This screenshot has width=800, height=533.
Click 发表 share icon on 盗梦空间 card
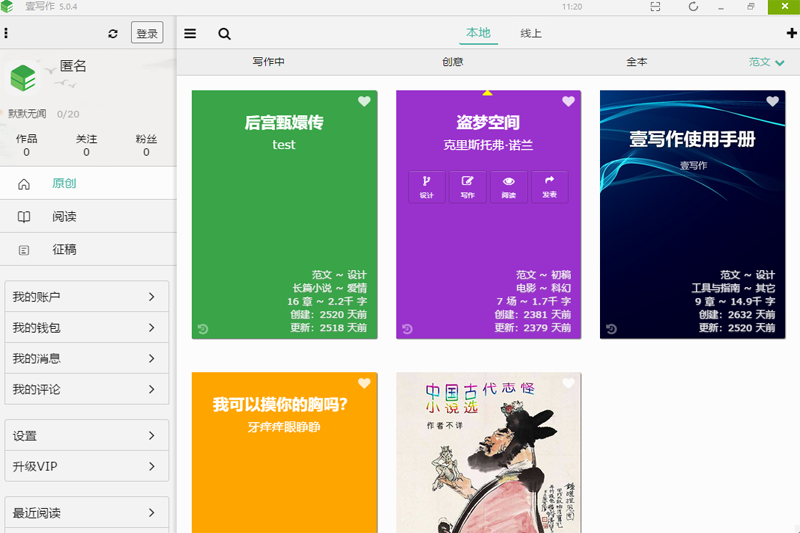tap(549, 187)
